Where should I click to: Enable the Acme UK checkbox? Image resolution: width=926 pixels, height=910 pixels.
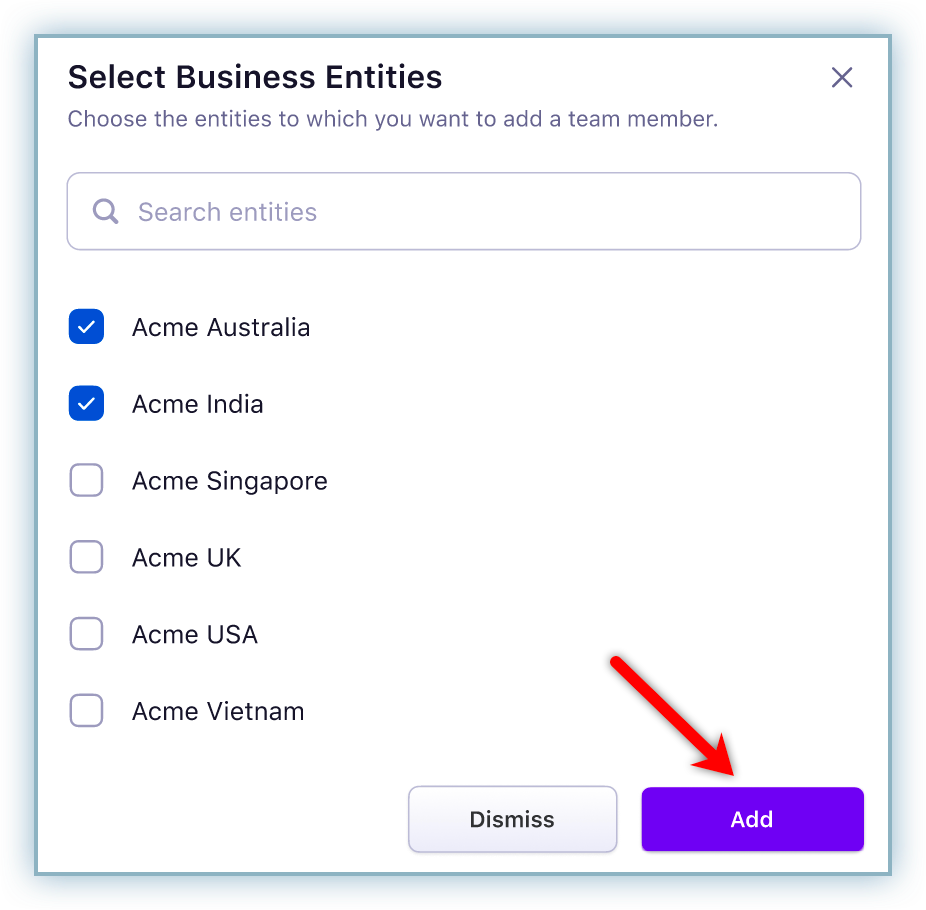pos(86,557)
